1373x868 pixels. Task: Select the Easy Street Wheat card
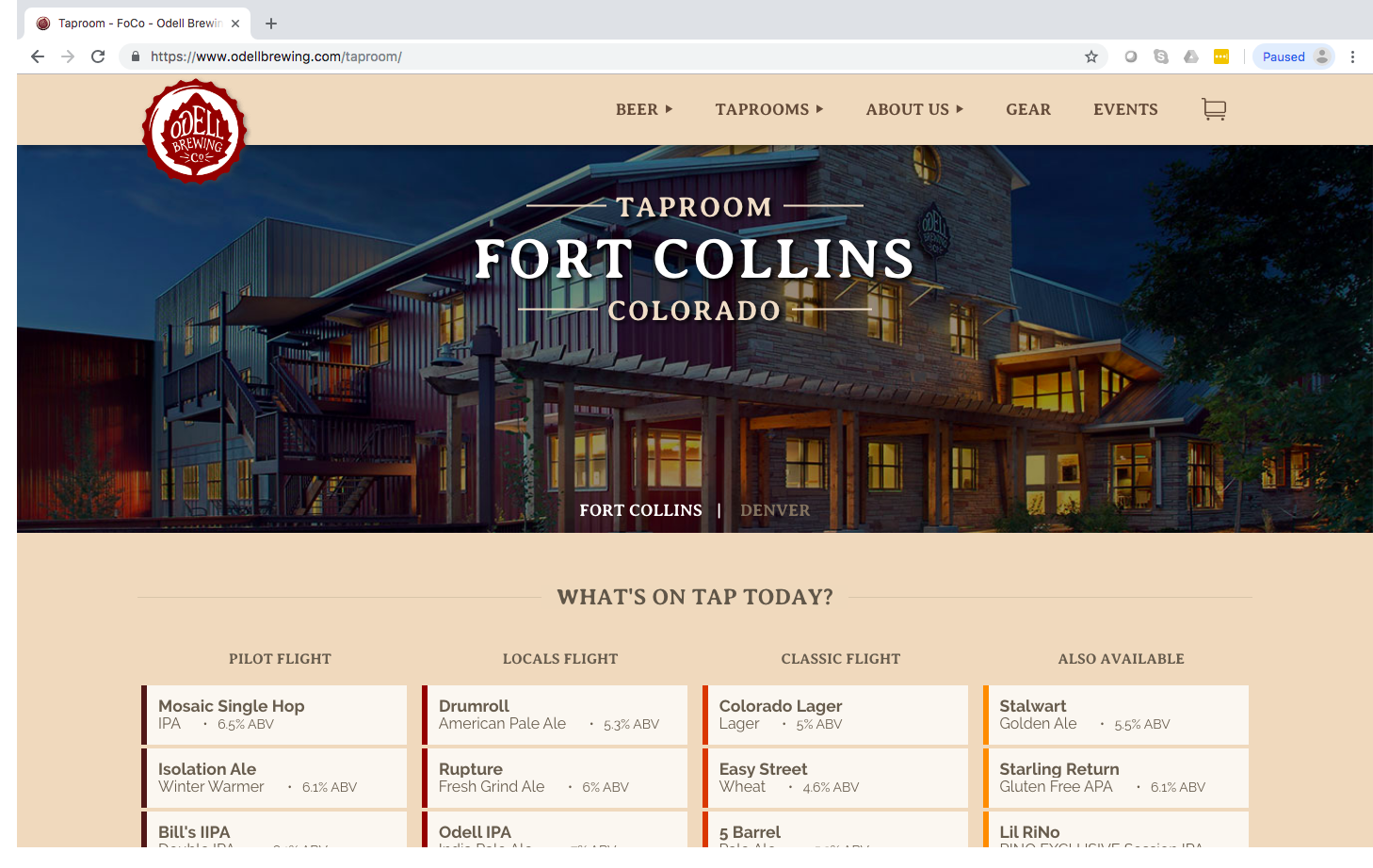point(835,778)
